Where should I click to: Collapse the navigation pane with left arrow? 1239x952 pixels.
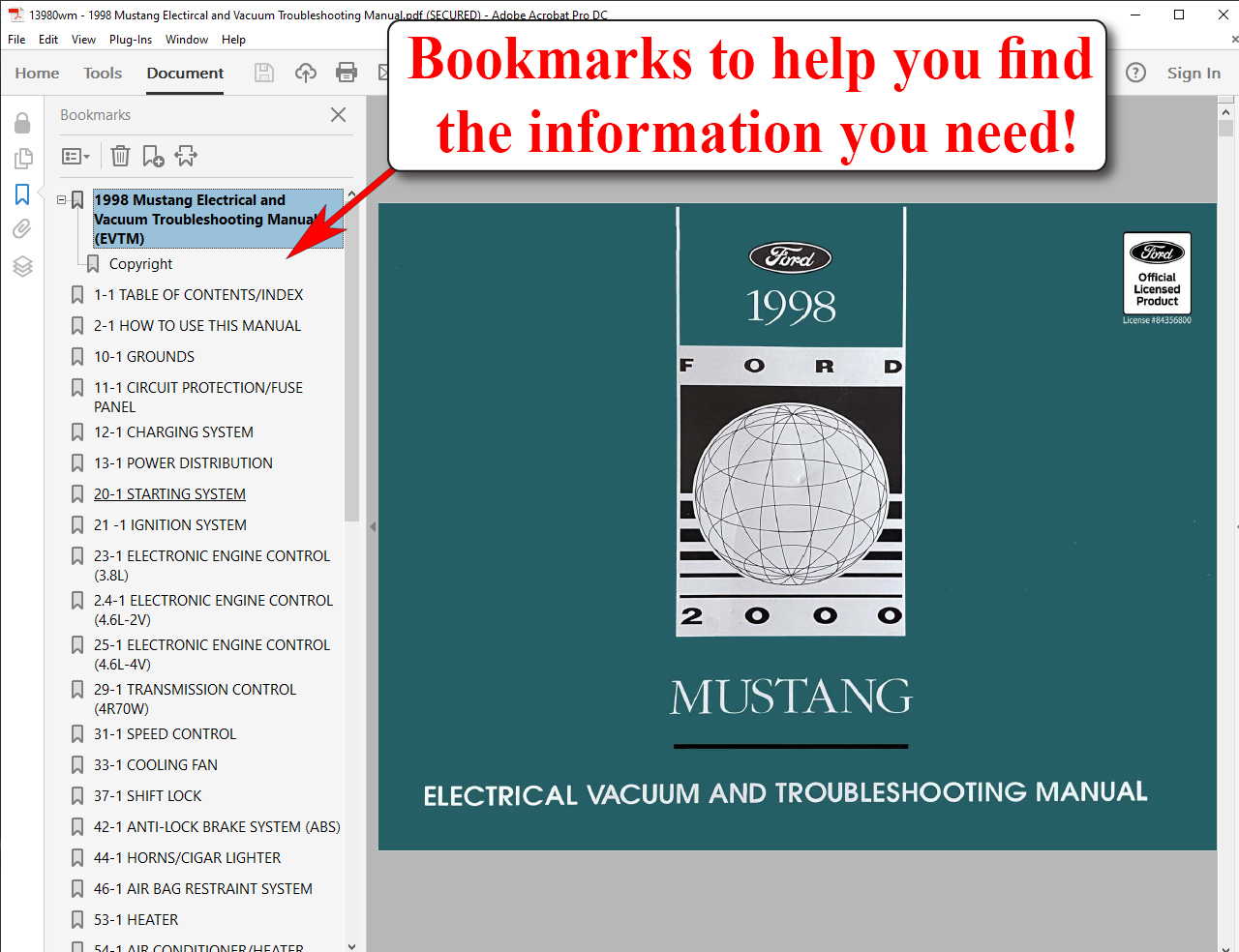(x=373, y=527)
